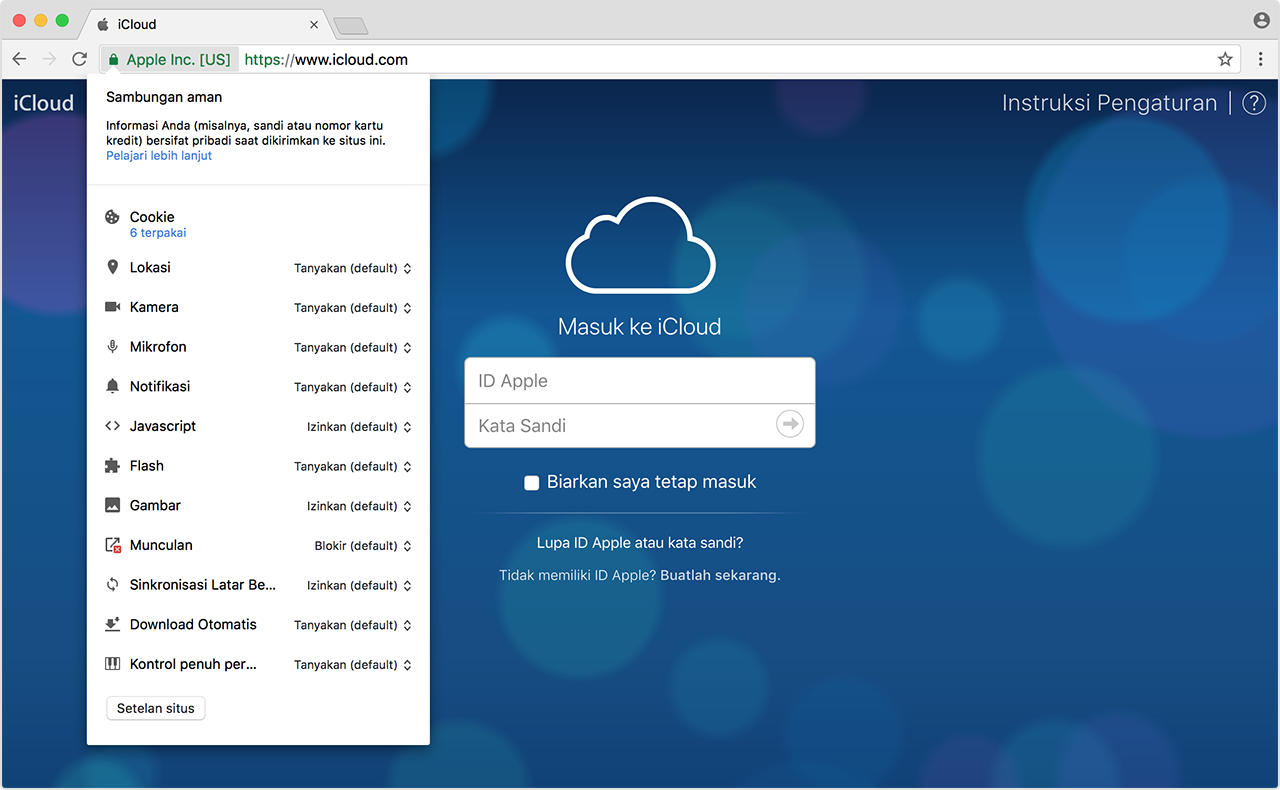
Task: Click the bookmark star icon
Action: [1225, 59]
